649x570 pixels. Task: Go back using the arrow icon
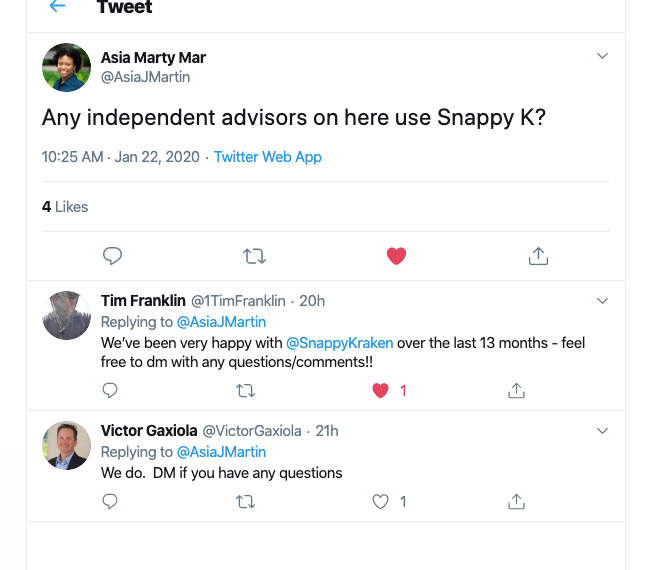pos(57,7)
